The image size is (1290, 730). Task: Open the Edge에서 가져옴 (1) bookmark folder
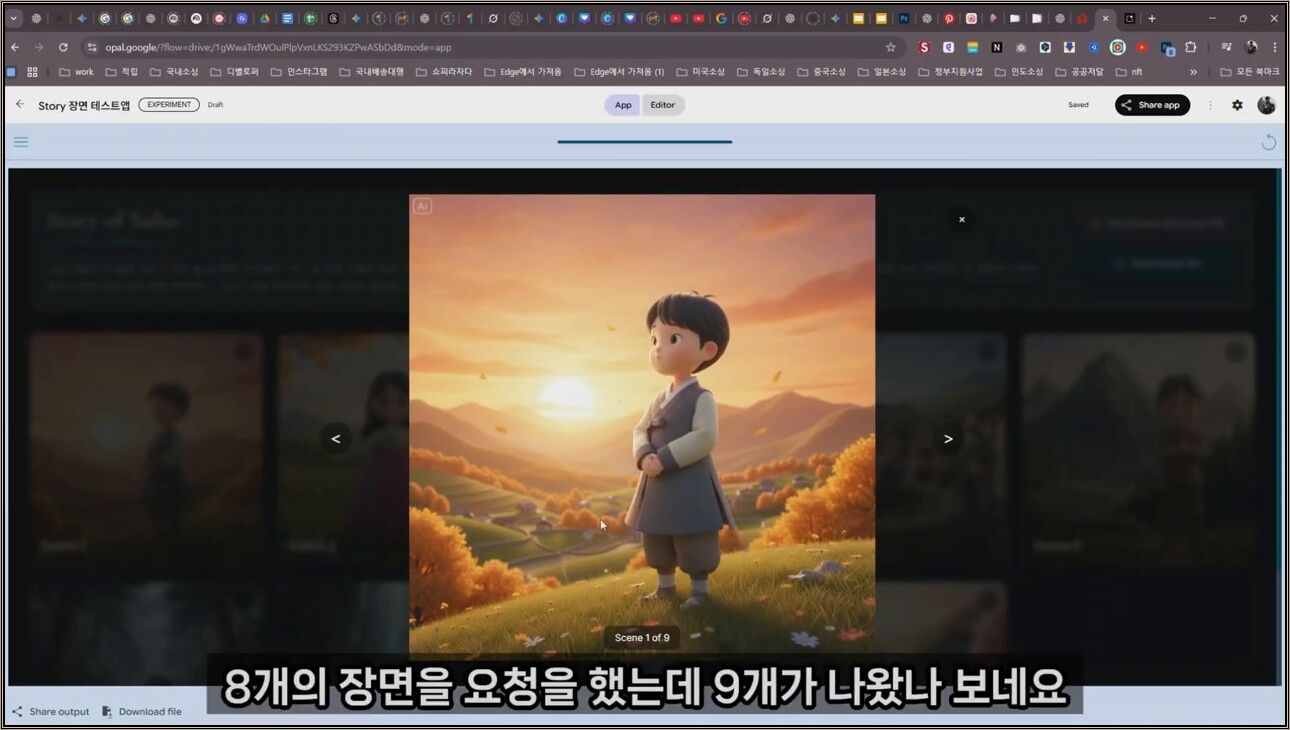click(619, 72)
